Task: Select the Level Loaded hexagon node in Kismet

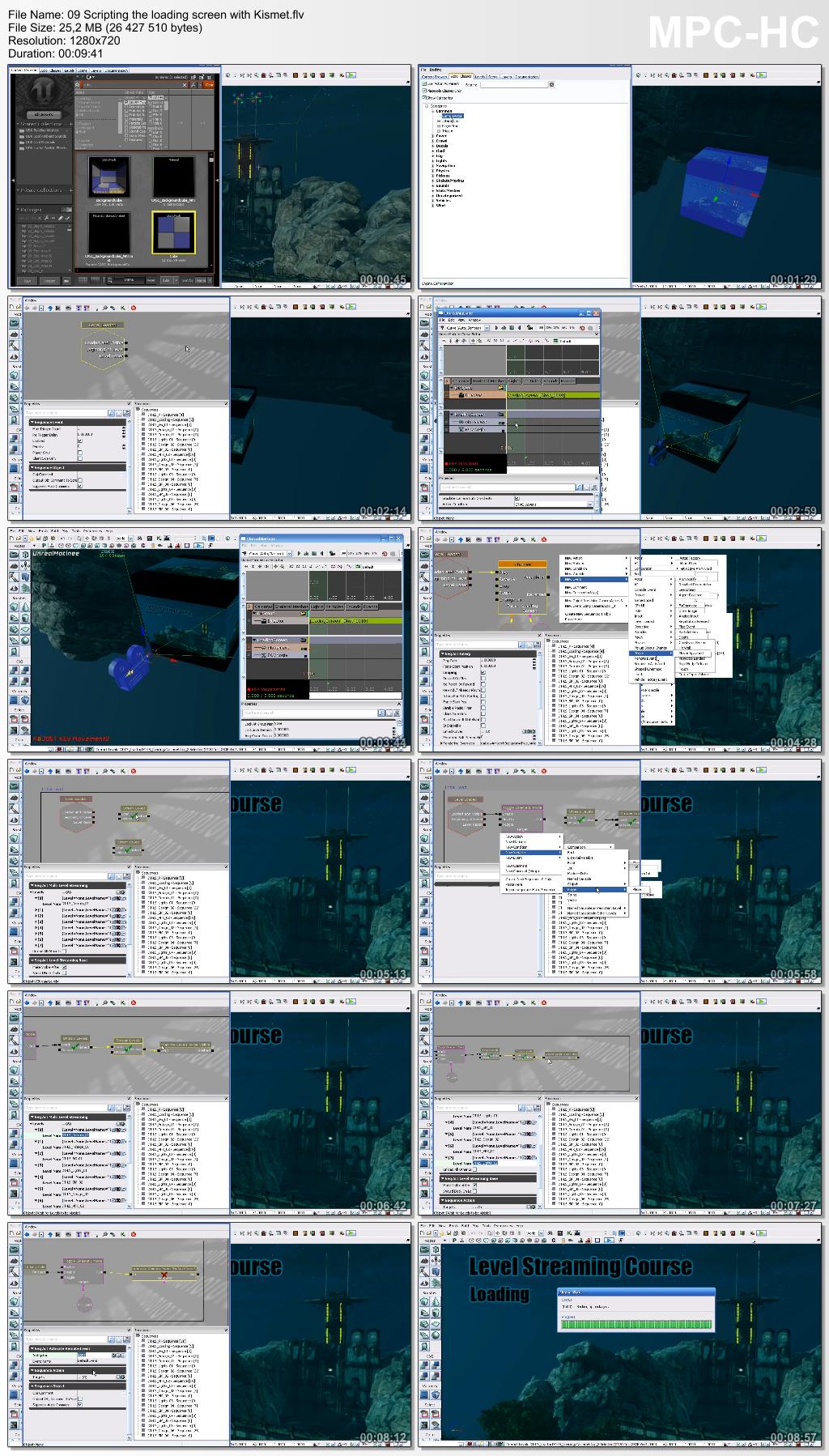Action: 104,346
